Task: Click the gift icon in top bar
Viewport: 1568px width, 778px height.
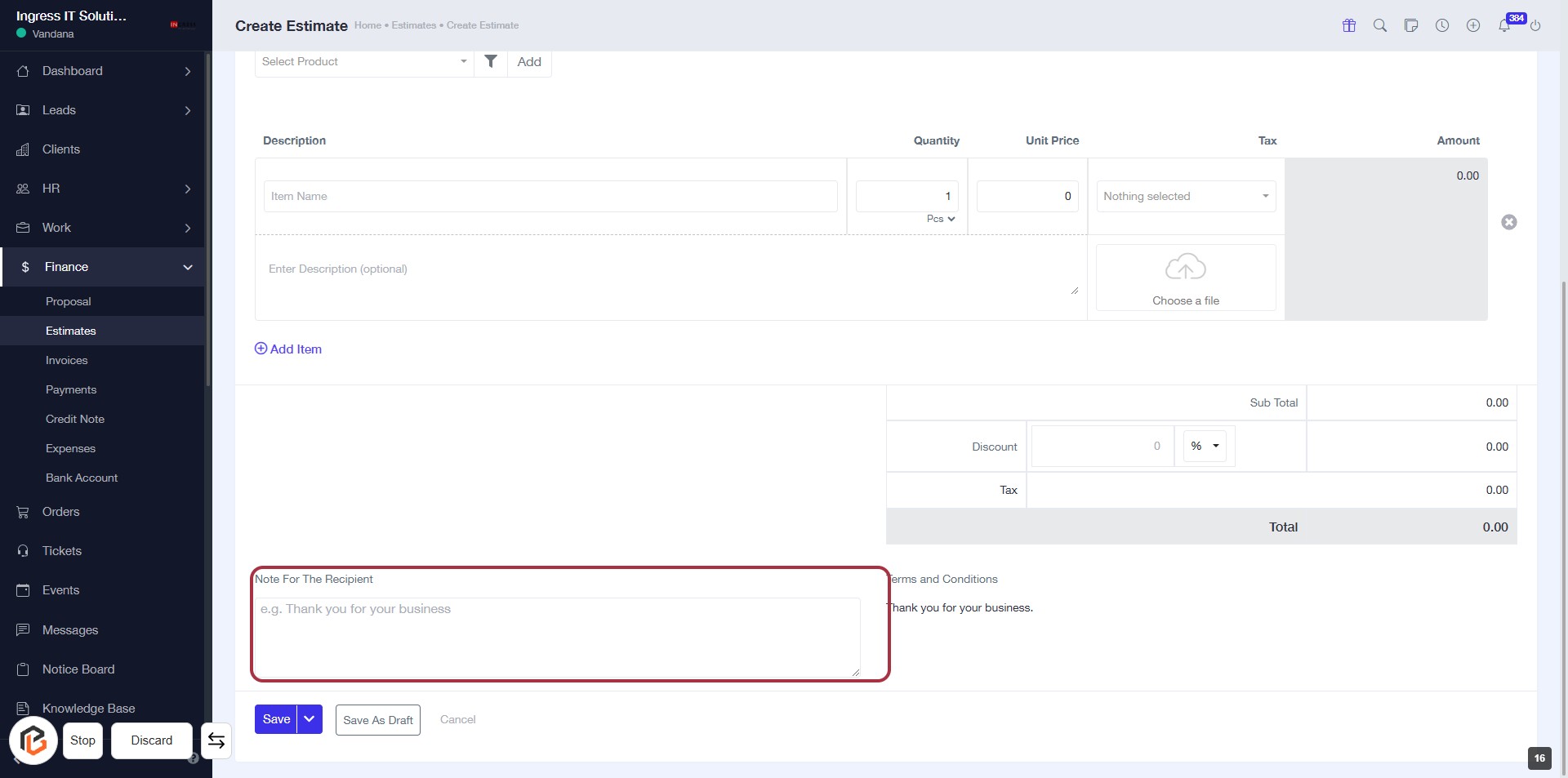Action: pos(1349,25)
